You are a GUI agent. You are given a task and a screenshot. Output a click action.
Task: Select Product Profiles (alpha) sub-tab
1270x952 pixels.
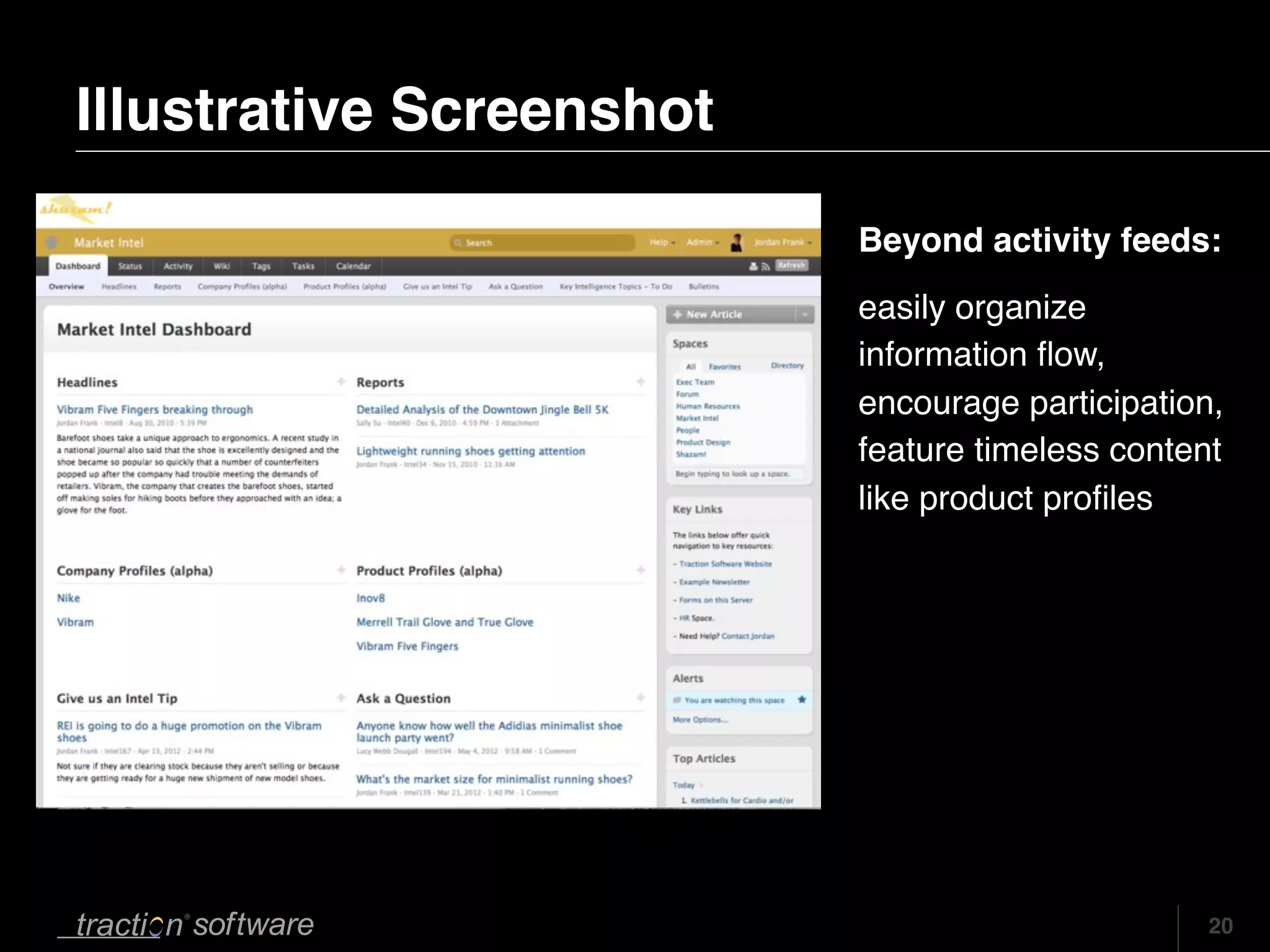point(345,286)
